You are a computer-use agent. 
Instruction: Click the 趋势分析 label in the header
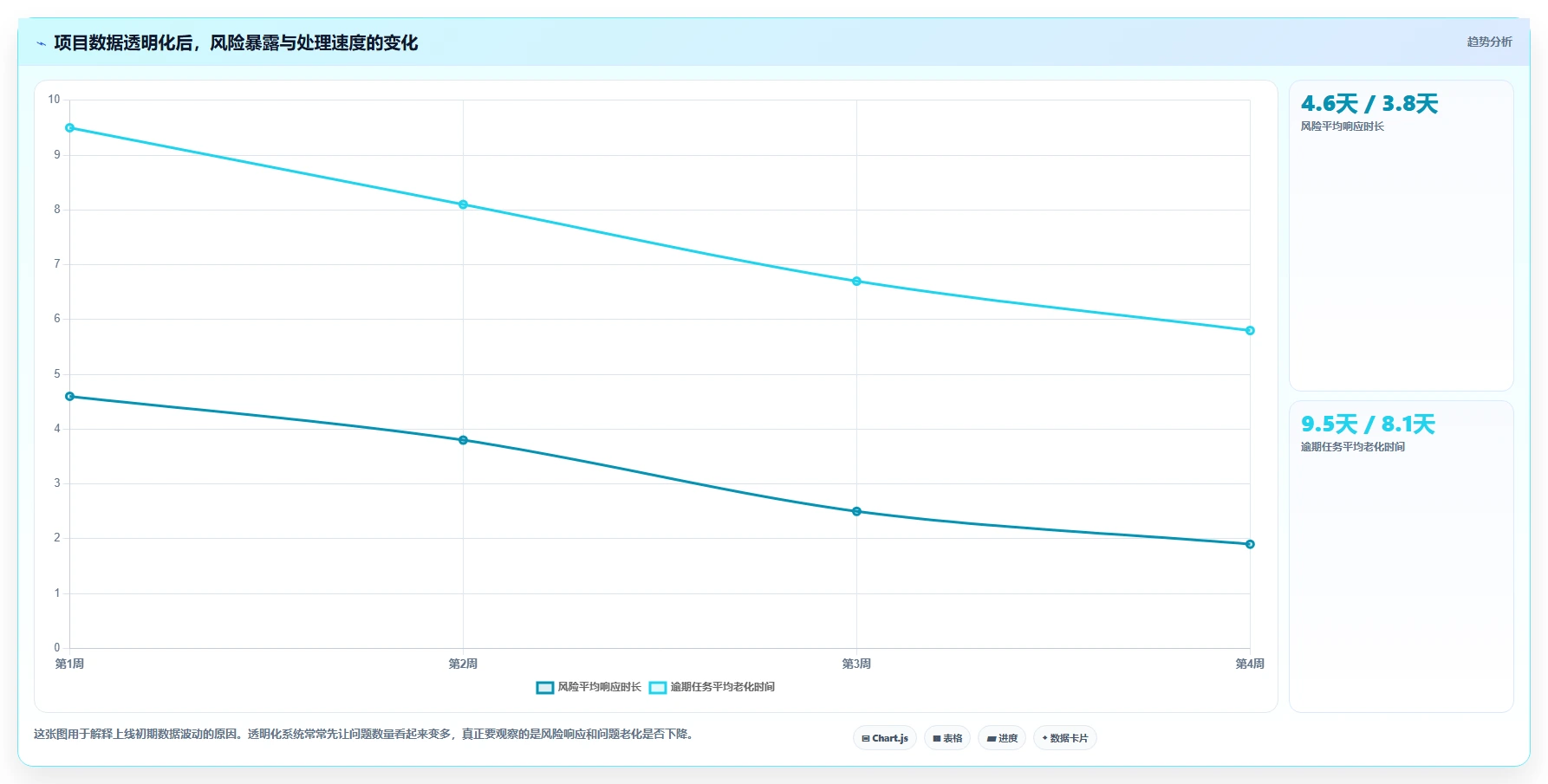tap(1489, 42)
